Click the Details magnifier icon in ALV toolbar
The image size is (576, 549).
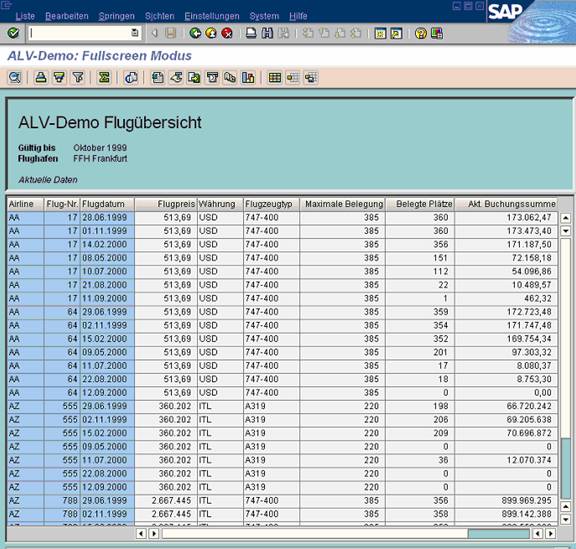[x=15, y=78]
